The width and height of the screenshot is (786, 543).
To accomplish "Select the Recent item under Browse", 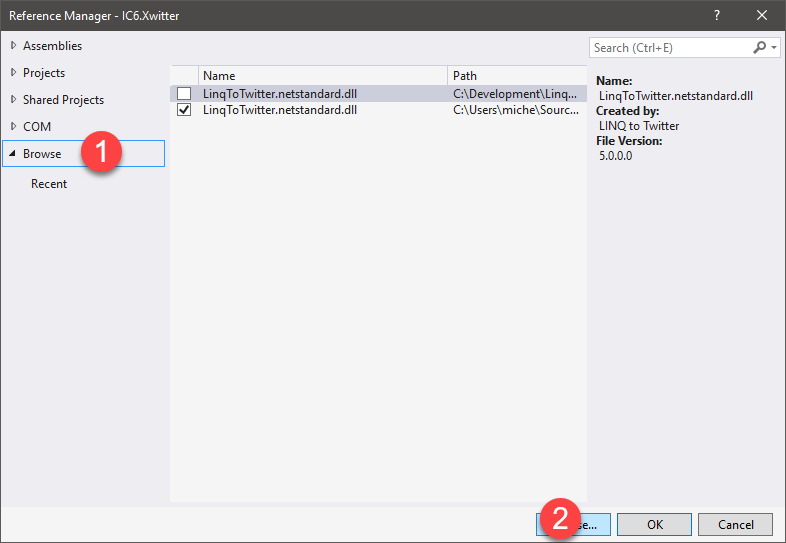I will pyautogui.click(x=49, y=184).
